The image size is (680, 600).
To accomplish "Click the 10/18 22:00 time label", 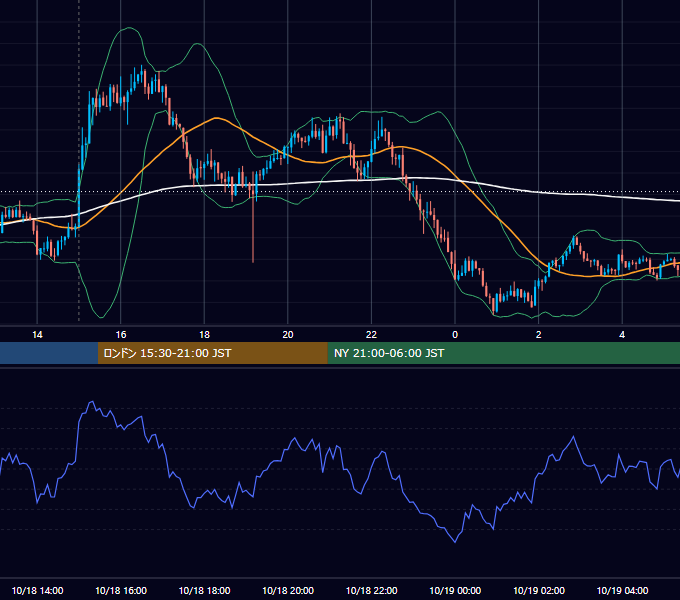I will 371,590.
